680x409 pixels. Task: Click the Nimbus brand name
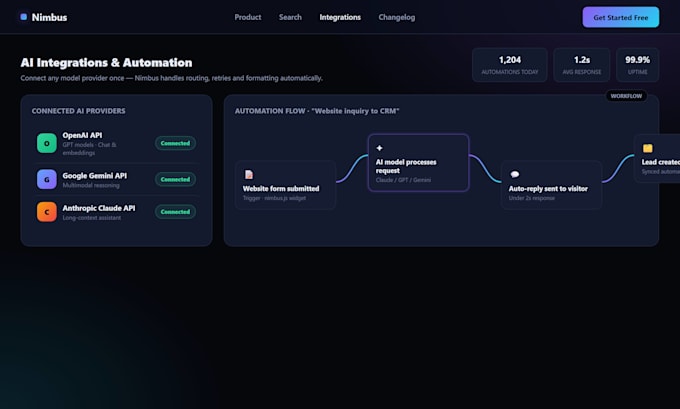pyautogui.click(x=49, y=17)
